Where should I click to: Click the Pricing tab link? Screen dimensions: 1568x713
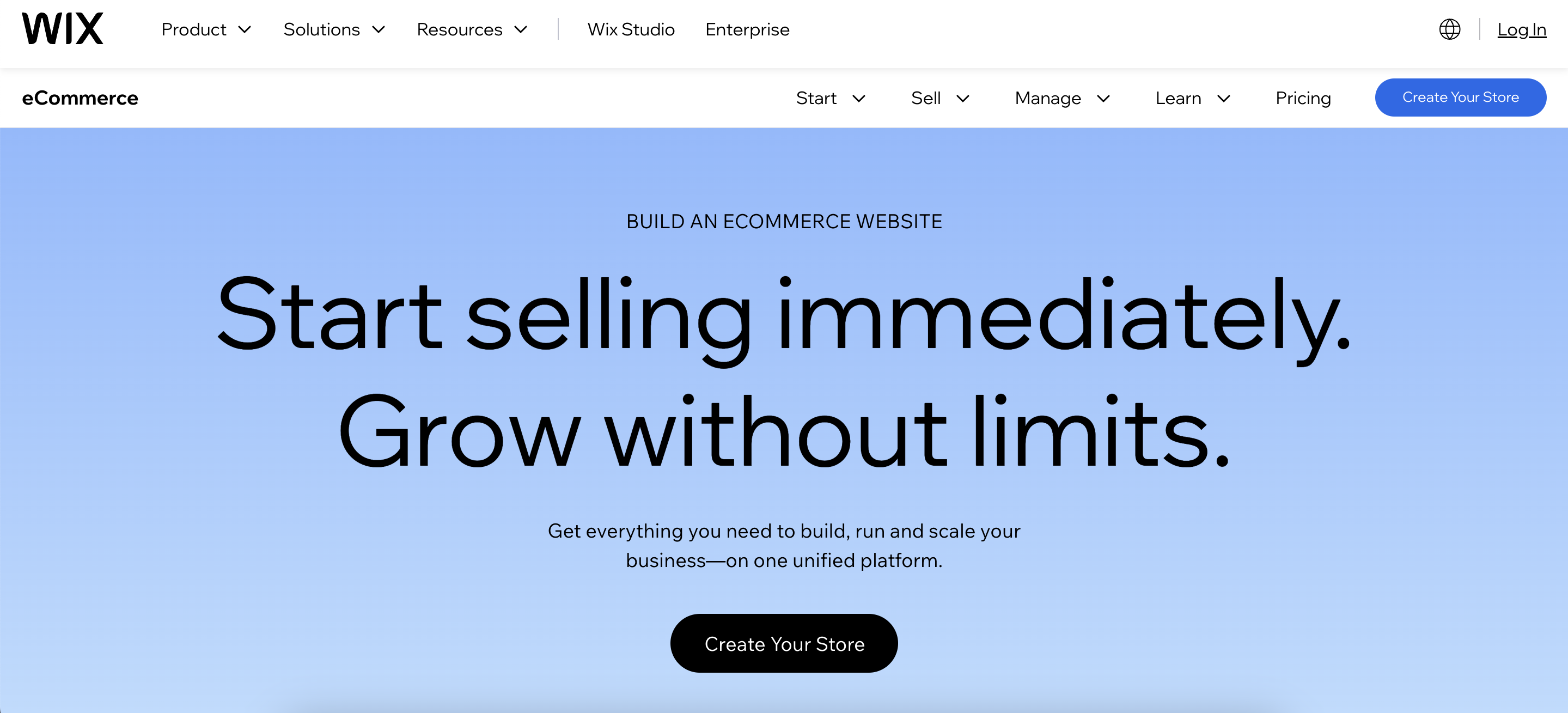tap(1302, 97)
